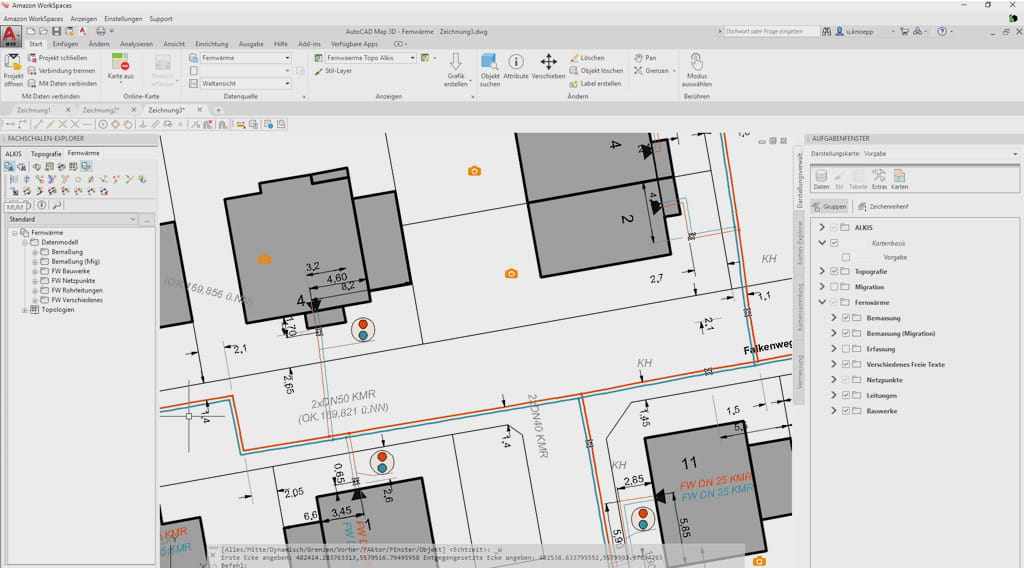Open the Weltansicht dropdown
Image resolution: width=1024 pixels, height=568 pixels.
click(x=287, y=83)
